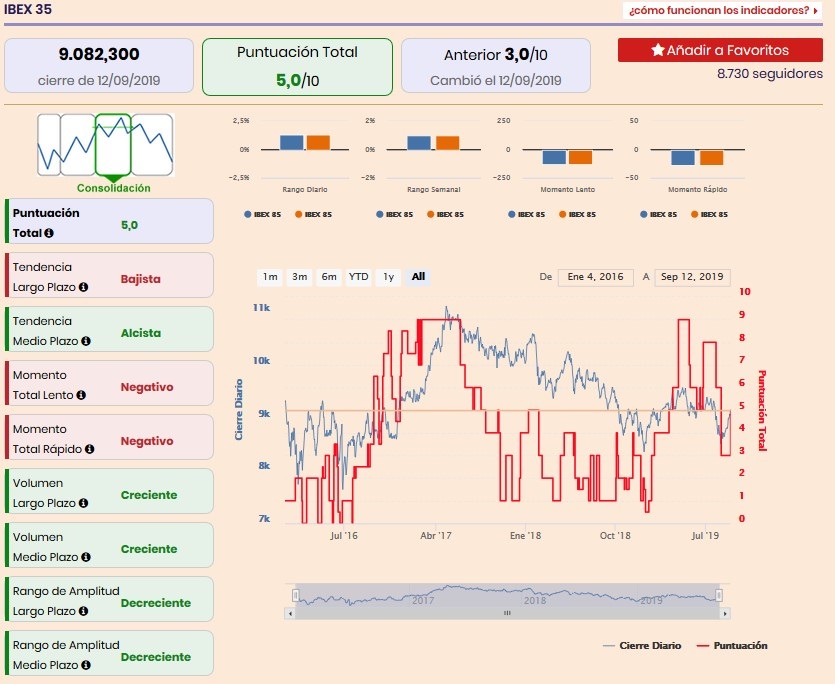This screenshot has width=835, height=684.
Task: Click the Alcista value for Tendencia Medio Plazo
Action: point(141,333)
